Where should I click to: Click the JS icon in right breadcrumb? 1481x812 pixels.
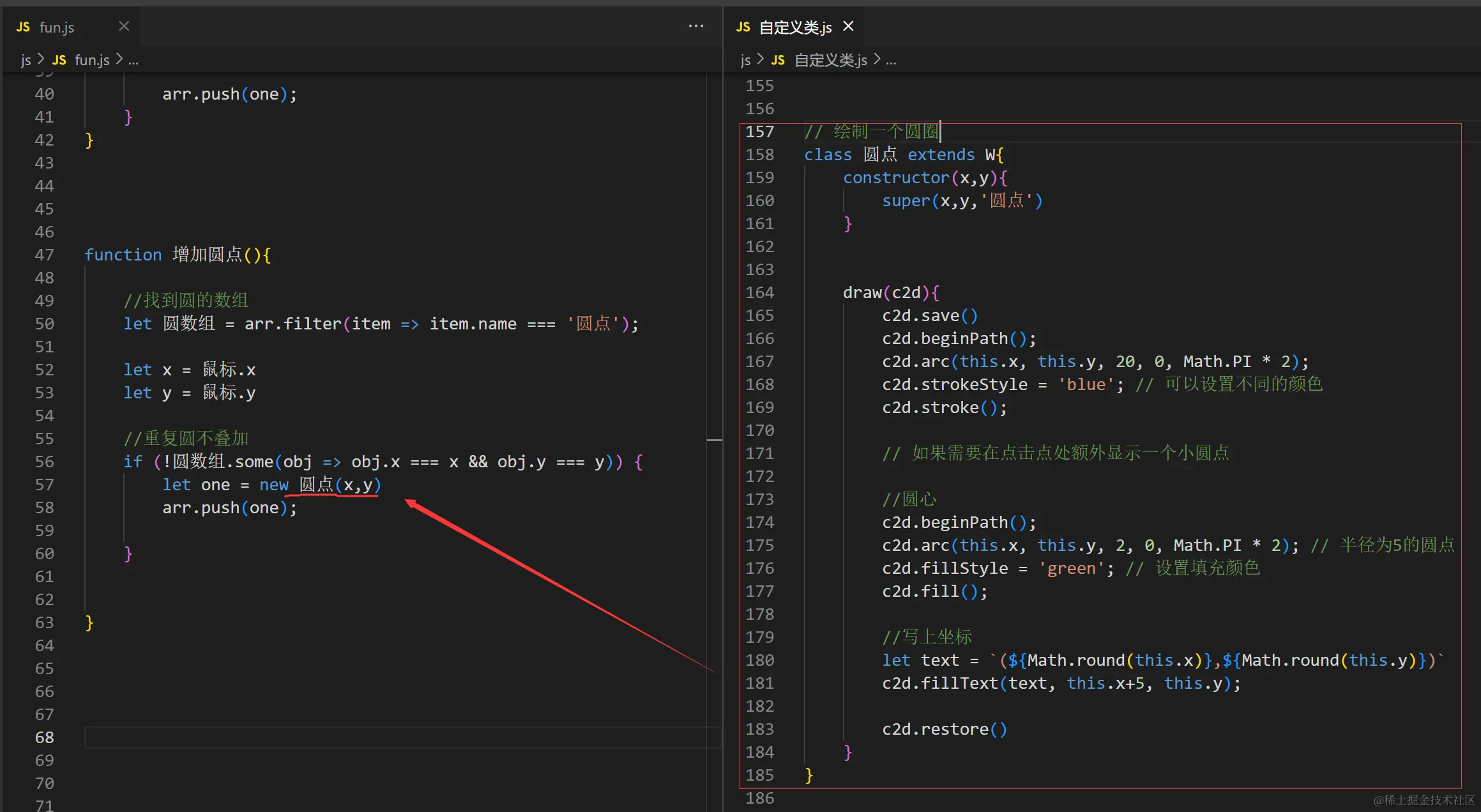(777, 60)
